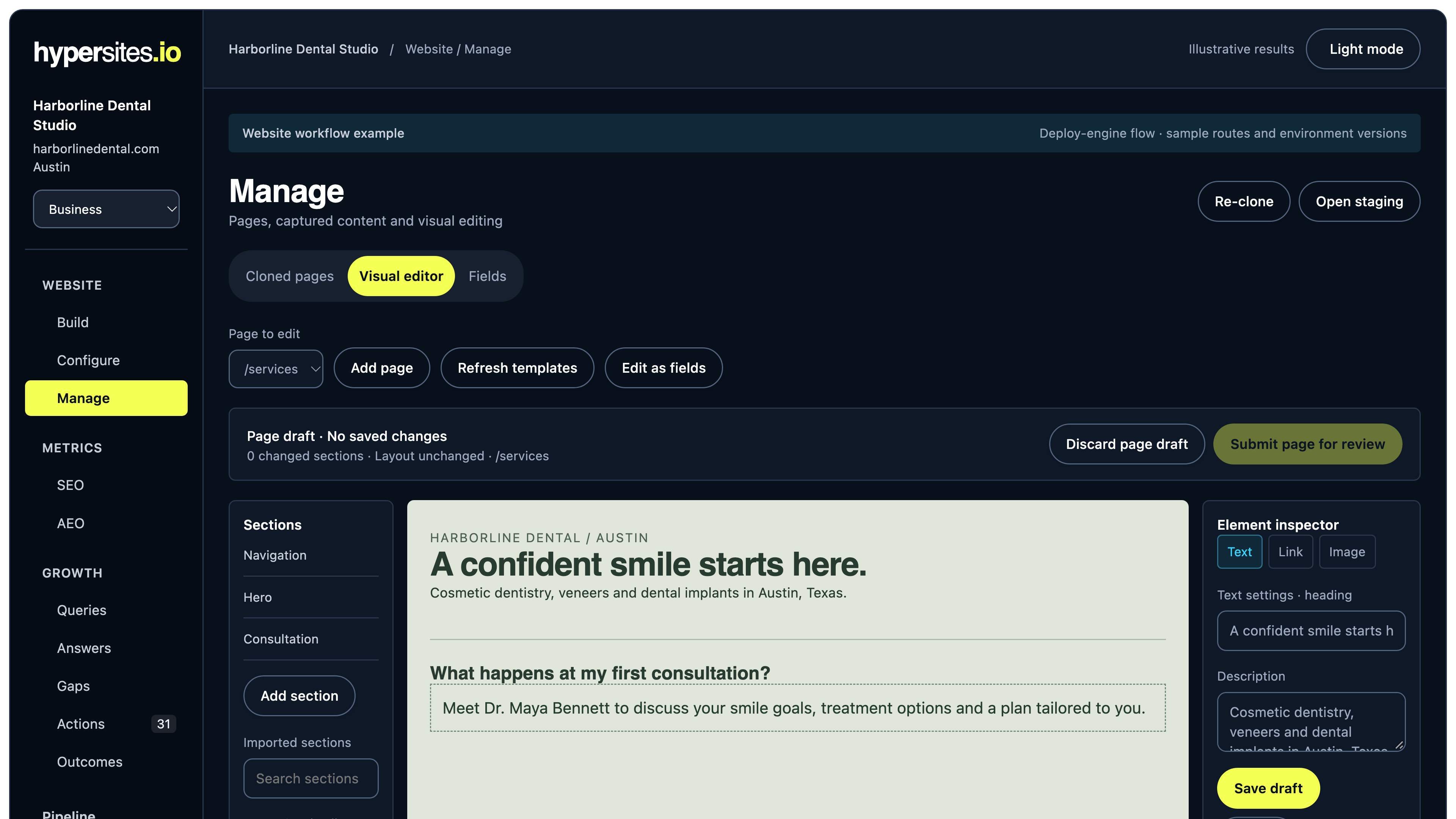The width and height of the screenshot is (1456, 819).
Task: Click the Save draft button
Action: point(1268,788)
